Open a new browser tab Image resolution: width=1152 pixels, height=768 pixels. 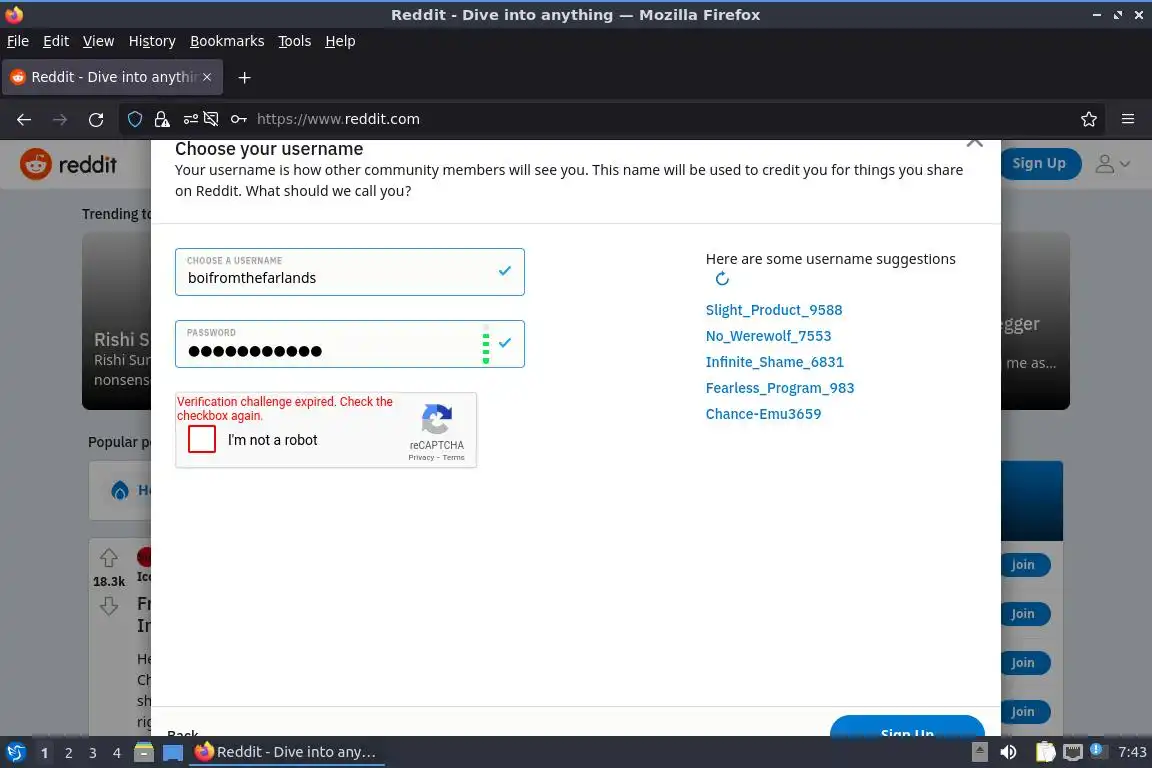tap(245, 78)
